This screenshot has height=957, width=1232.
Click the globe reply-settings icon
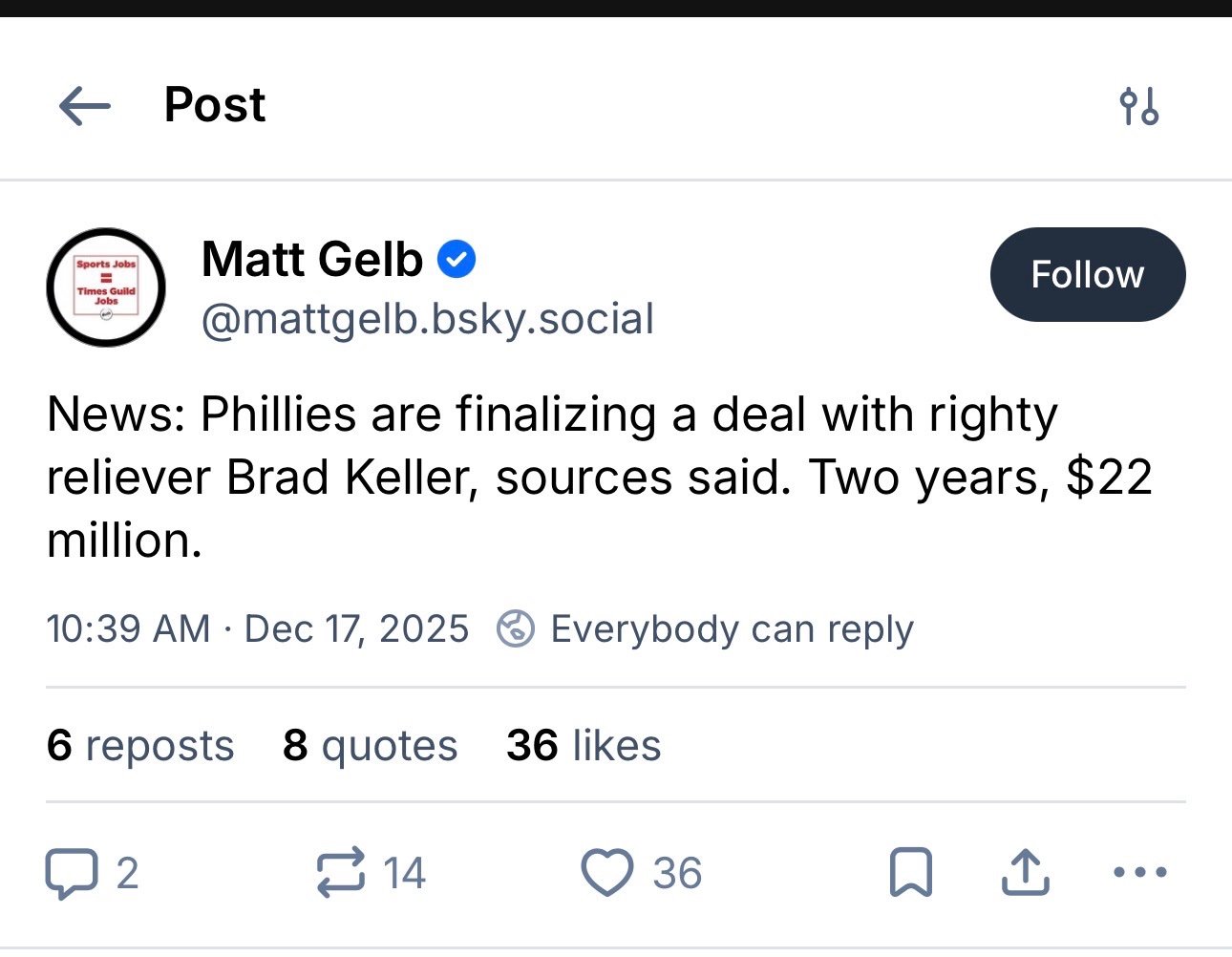pos(516,628)
